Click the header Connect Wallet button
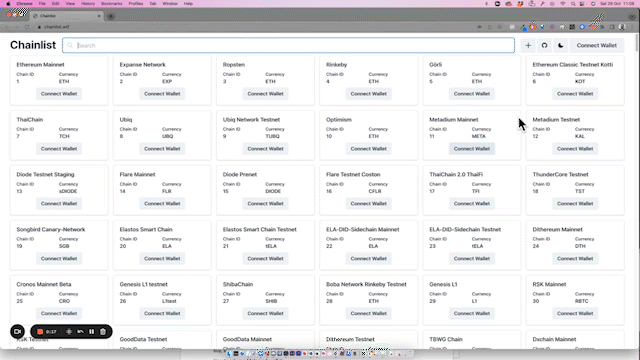 click(x=596, y=45)
